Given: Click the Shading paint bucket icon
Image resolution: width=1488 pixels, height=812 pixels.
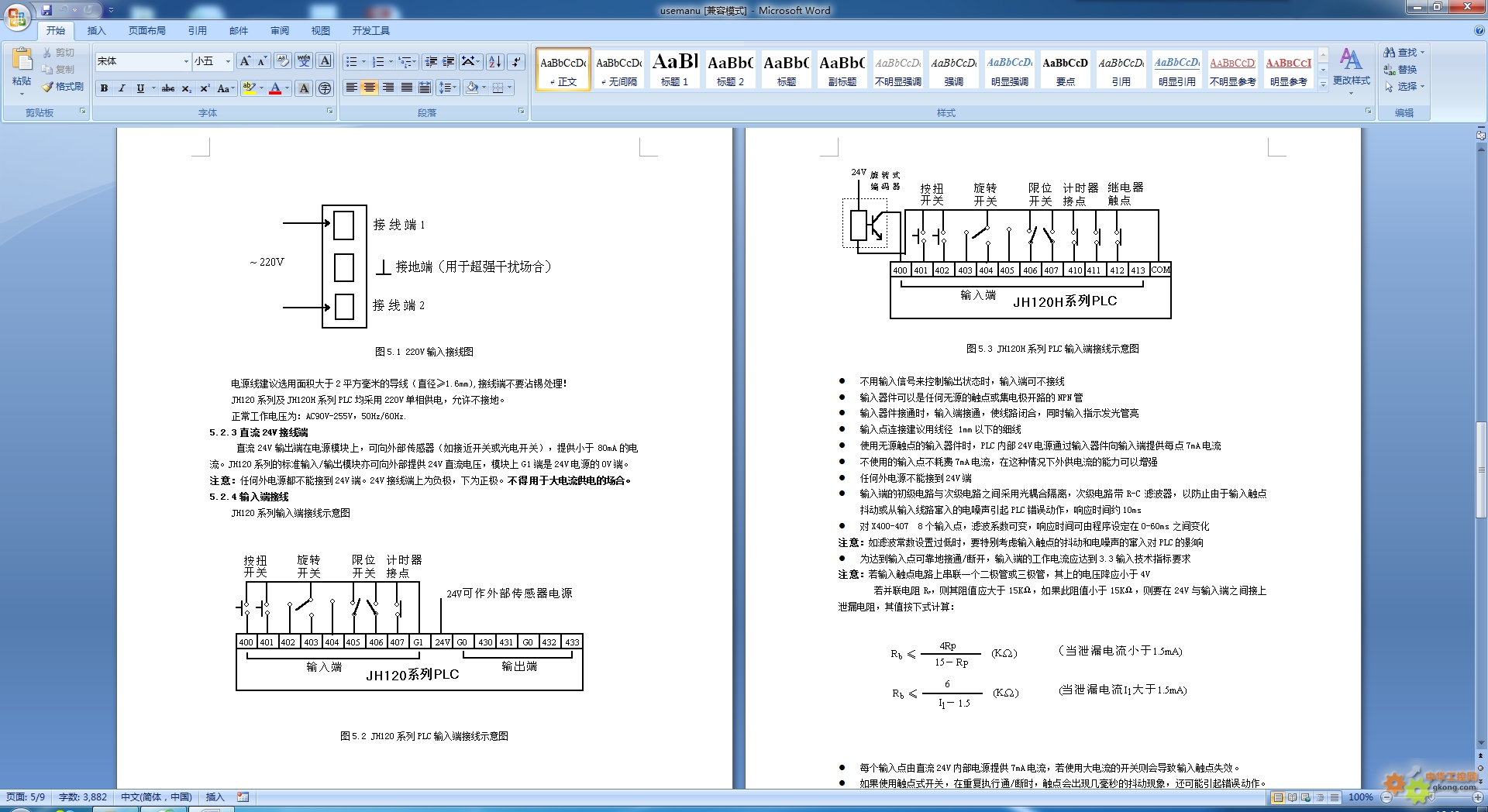Looking at the screenshot, I should [472, 88].
